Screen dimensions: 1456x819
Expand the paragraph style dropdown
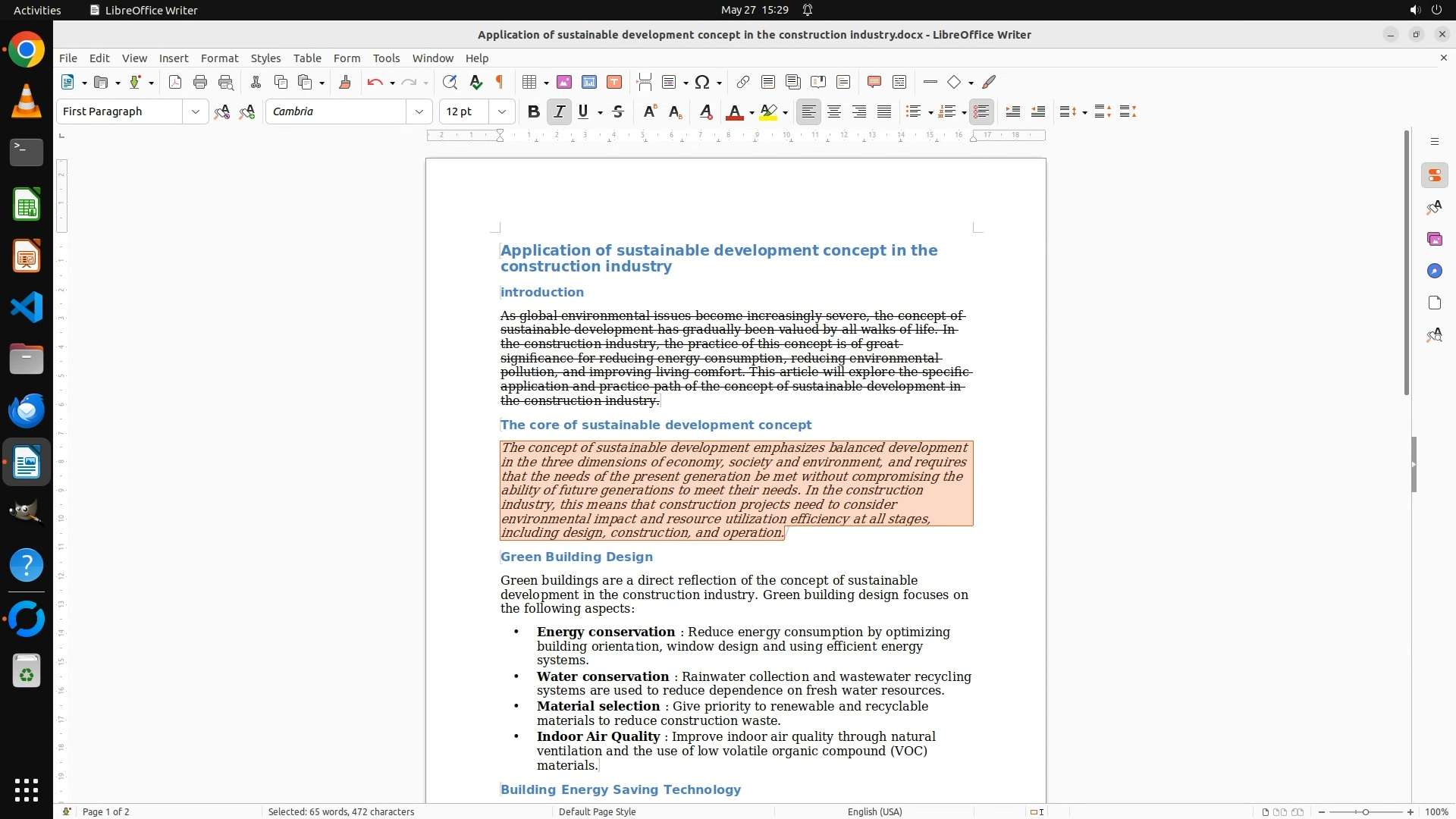(196, 112)
